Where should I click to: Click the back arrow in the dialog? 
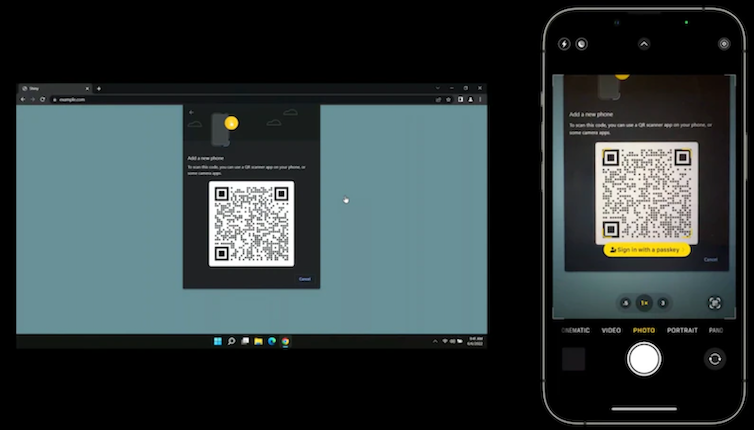coord(191,112)
